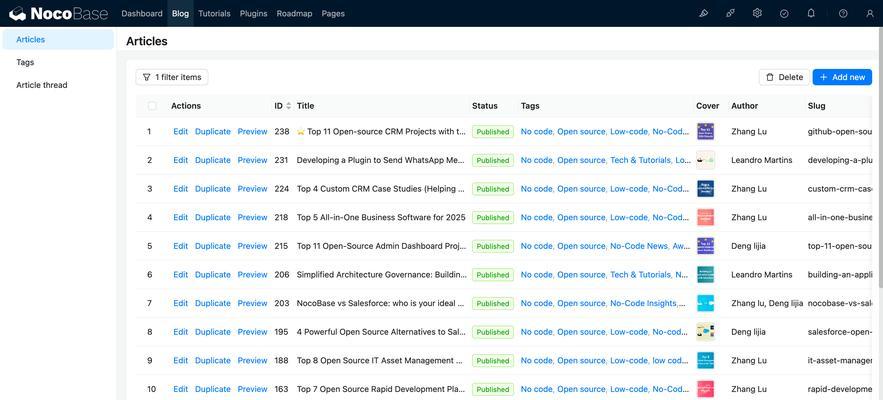
Task: Open the Roadmap top menu
Action: click(x=294, y=14)
